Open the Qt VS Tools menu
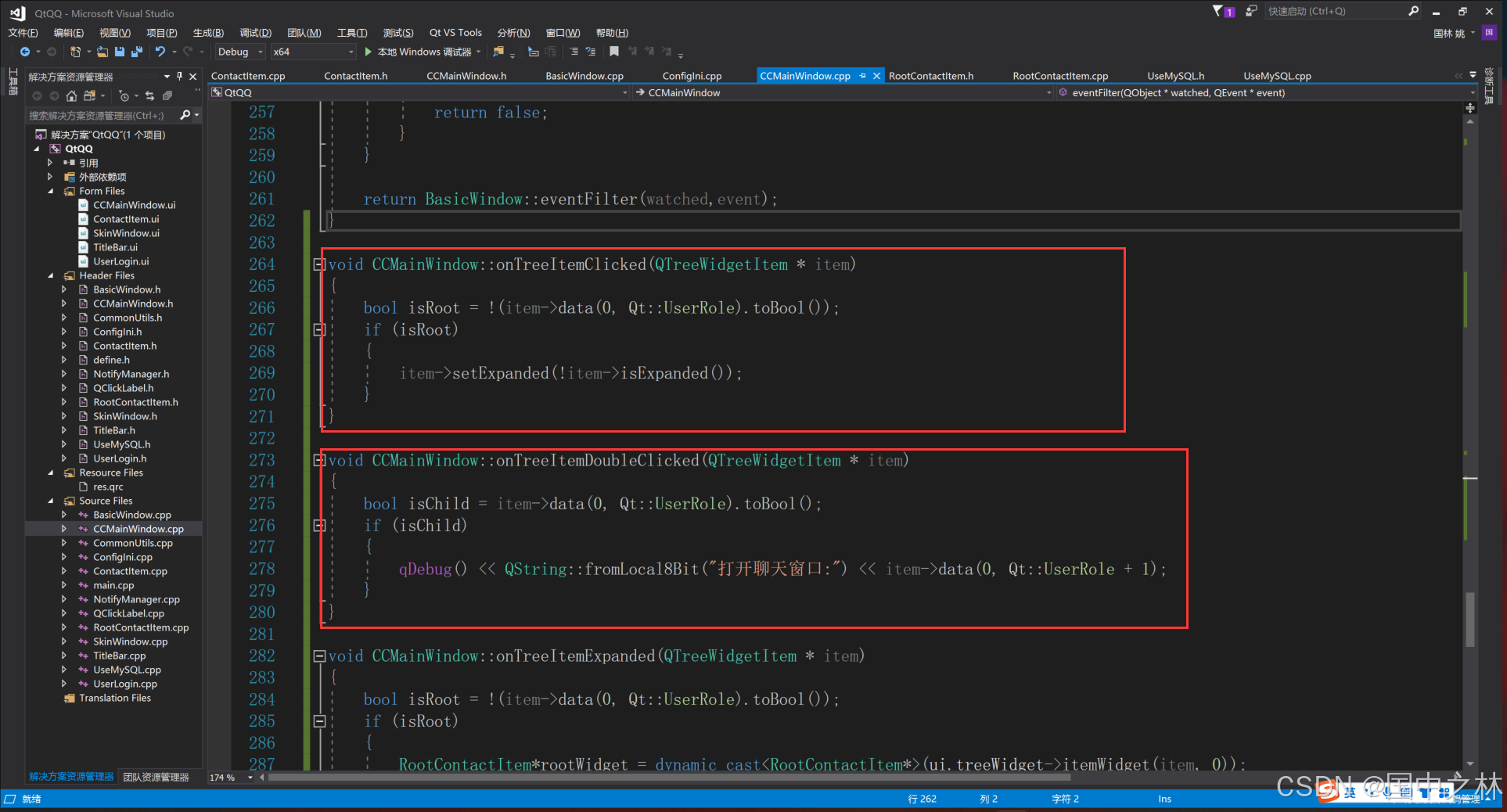Viewport: 1507px width, 812px height. [x=455, y=33]
